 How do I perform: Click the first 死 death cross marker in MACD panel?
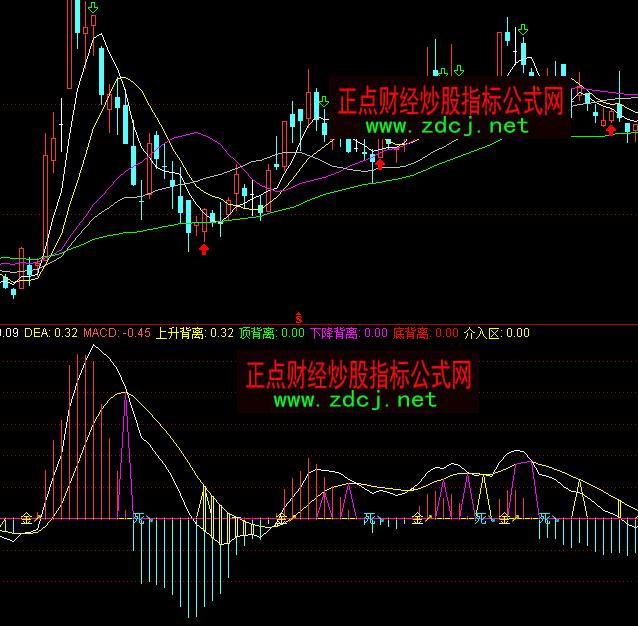pos(139,519)
